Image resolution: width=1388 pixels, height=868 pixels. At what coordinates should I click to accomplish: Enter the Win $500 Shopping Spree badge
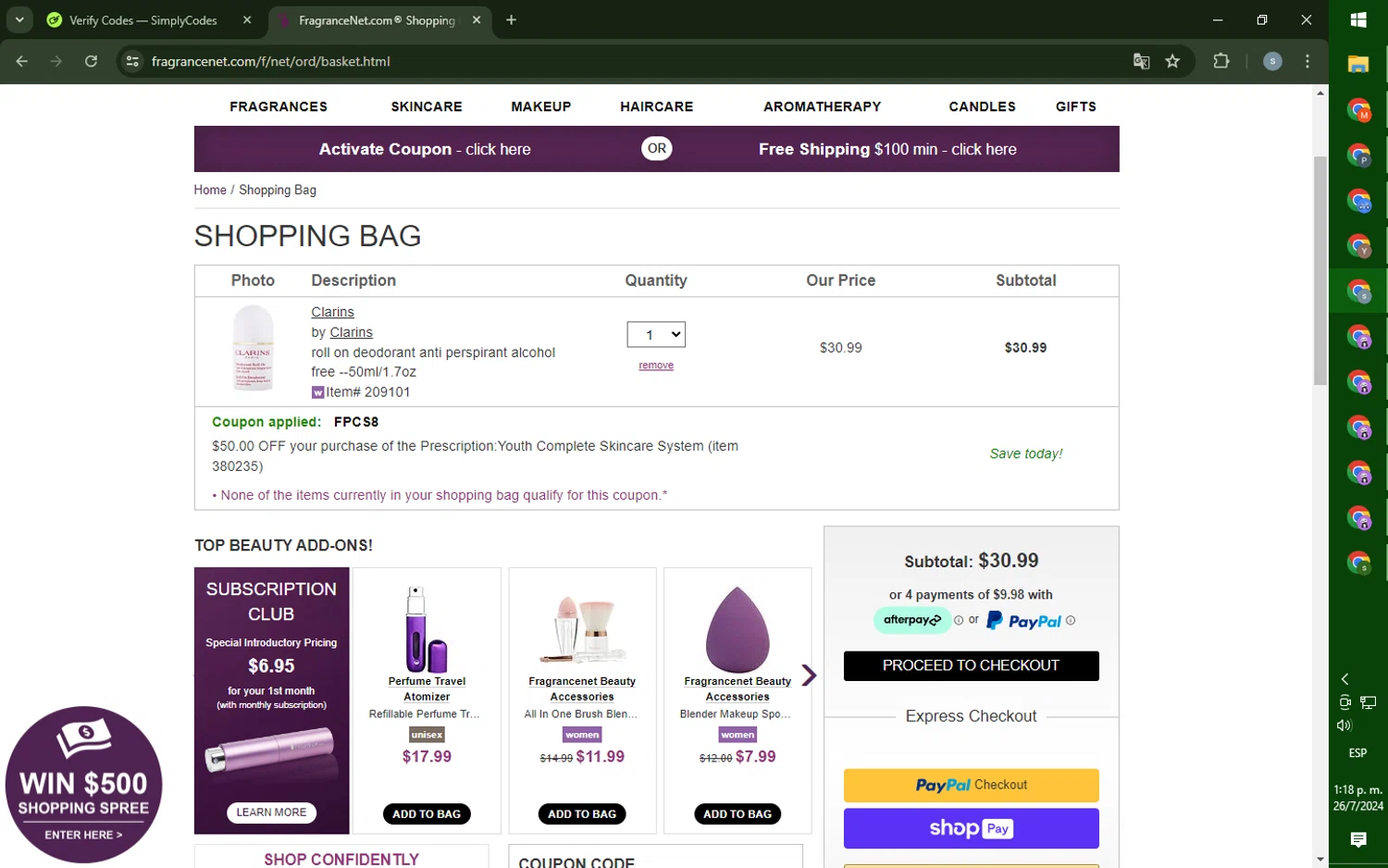point(83,785)
